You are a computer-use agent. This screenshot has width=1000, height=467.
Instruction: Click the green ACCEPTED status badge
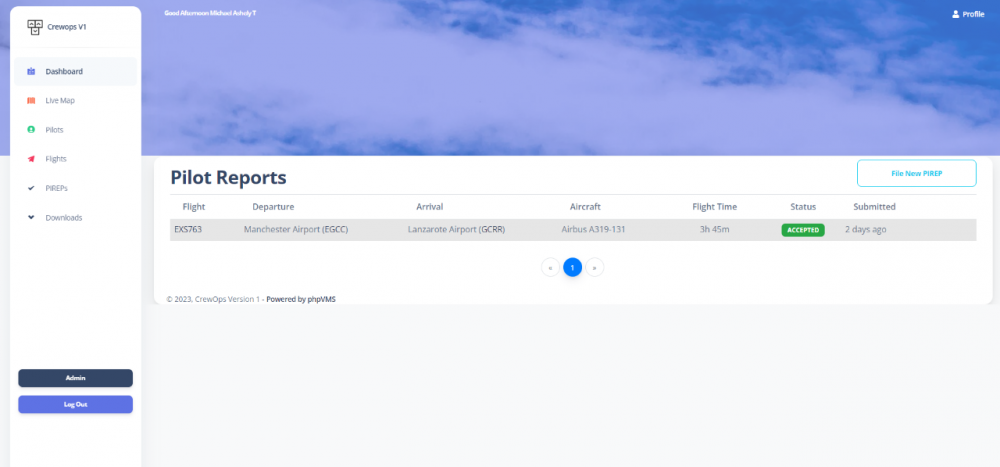pyautogui.click(x=803, y=230)
